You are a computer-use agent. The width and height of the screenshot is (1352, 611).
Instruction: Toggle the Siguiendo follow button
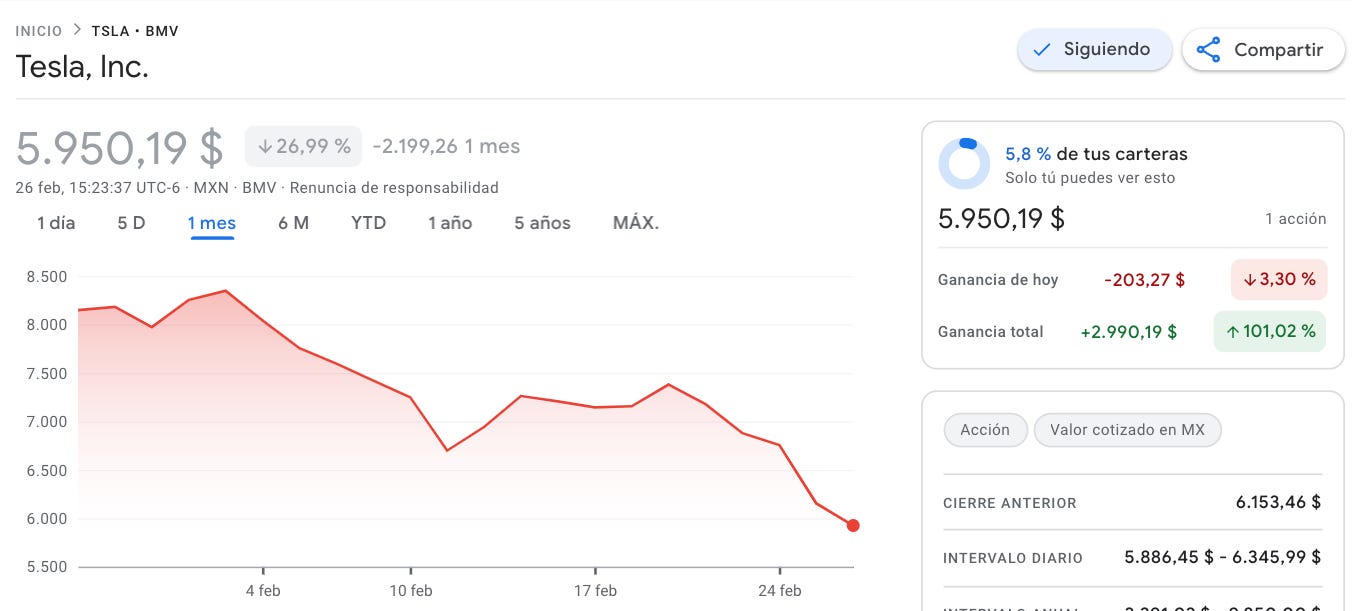tap(1094, 49)
